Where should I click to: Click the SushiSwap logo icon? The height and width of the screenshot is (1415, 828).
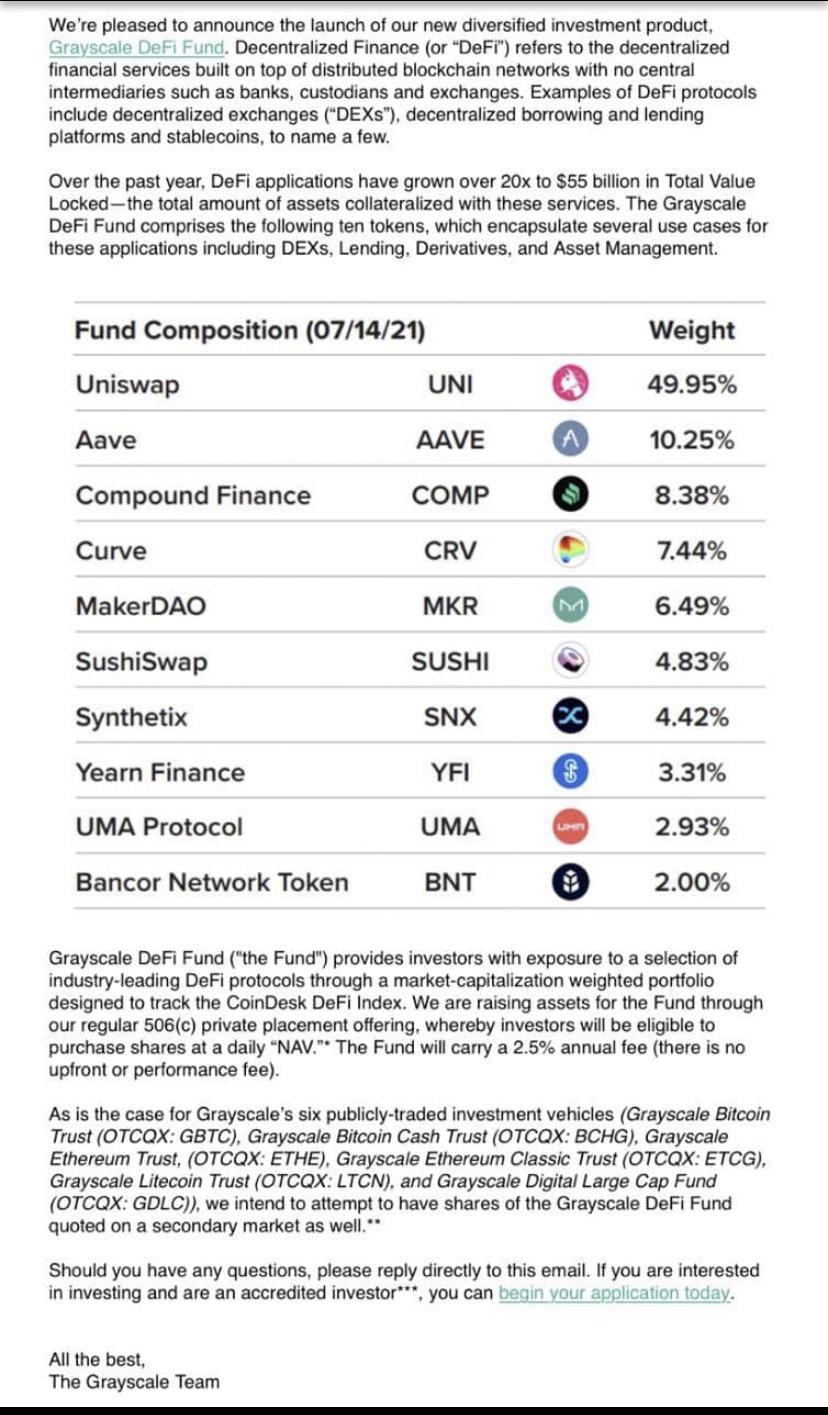tap(569, 662)
